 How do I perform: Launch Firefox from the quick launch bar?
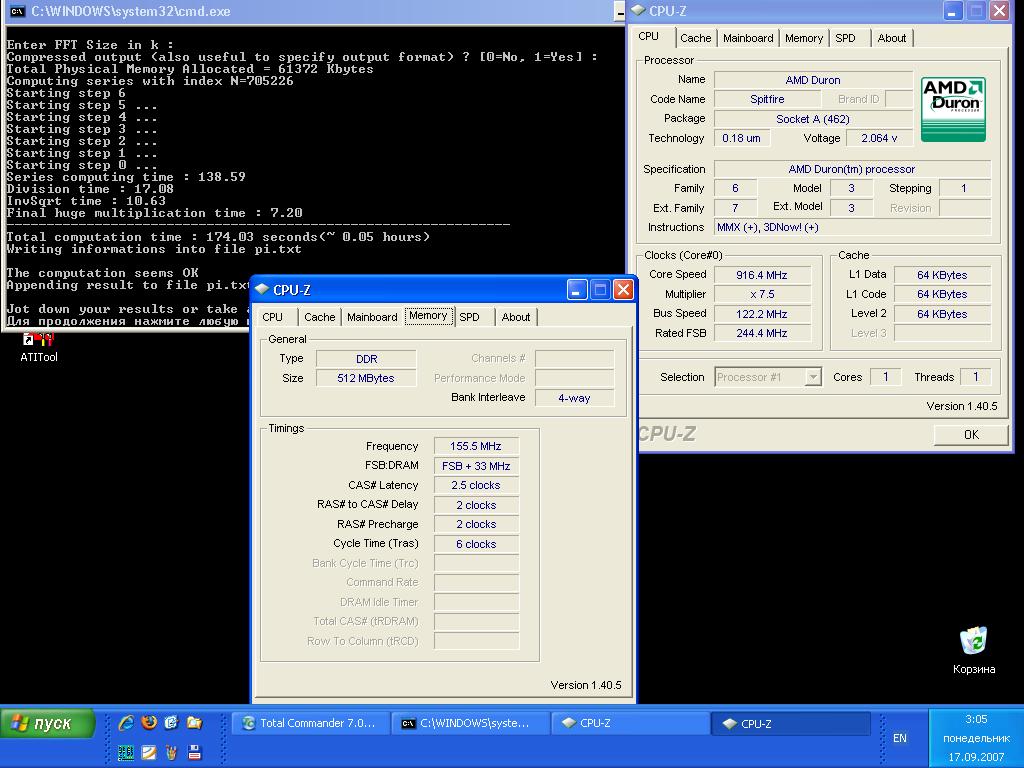click(x=149, y=722)
